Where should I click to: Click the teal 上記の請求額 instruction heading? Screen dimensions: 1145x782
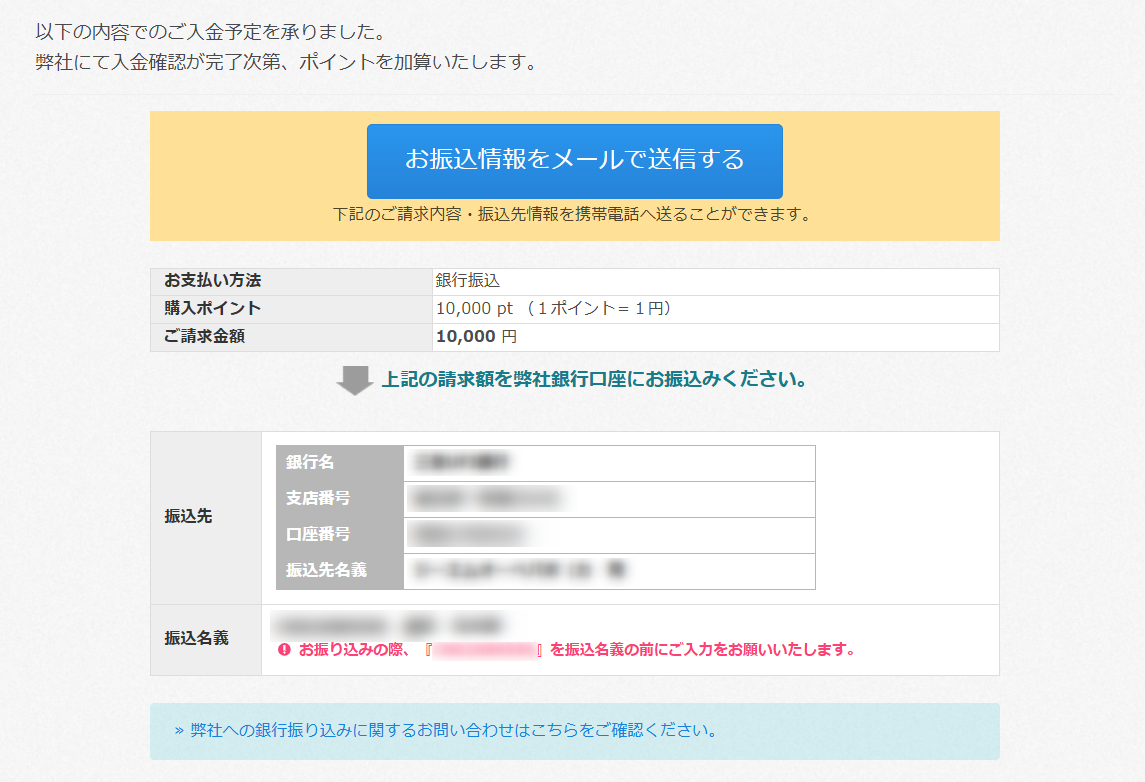tap(594, 381)
